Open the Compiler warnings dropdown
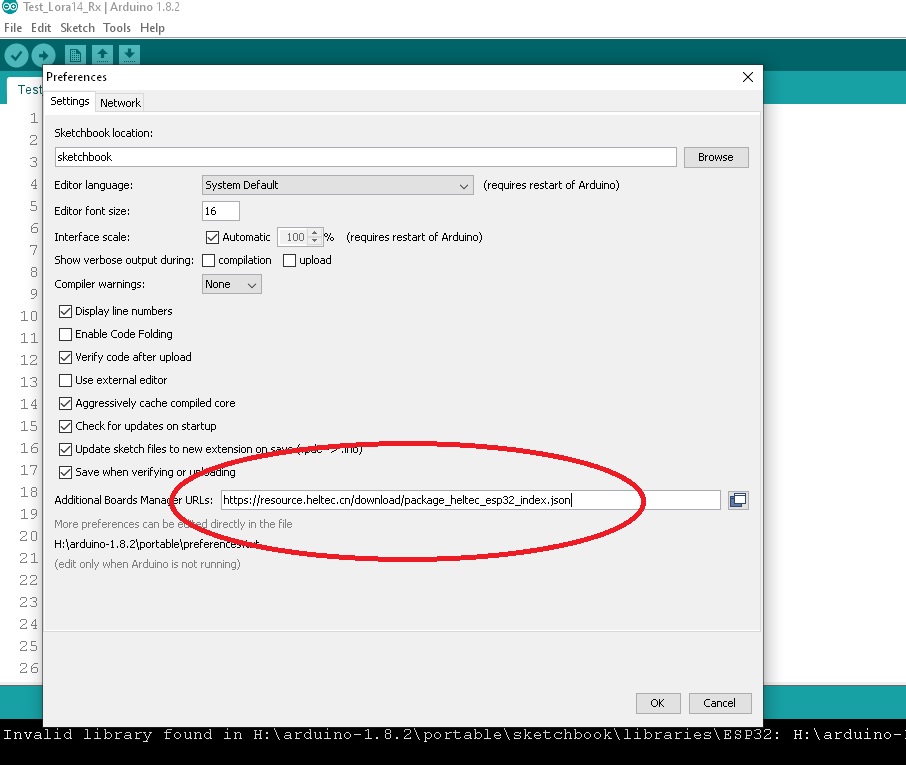Screen dimensions: 906x765 click(x=231, y=284)
